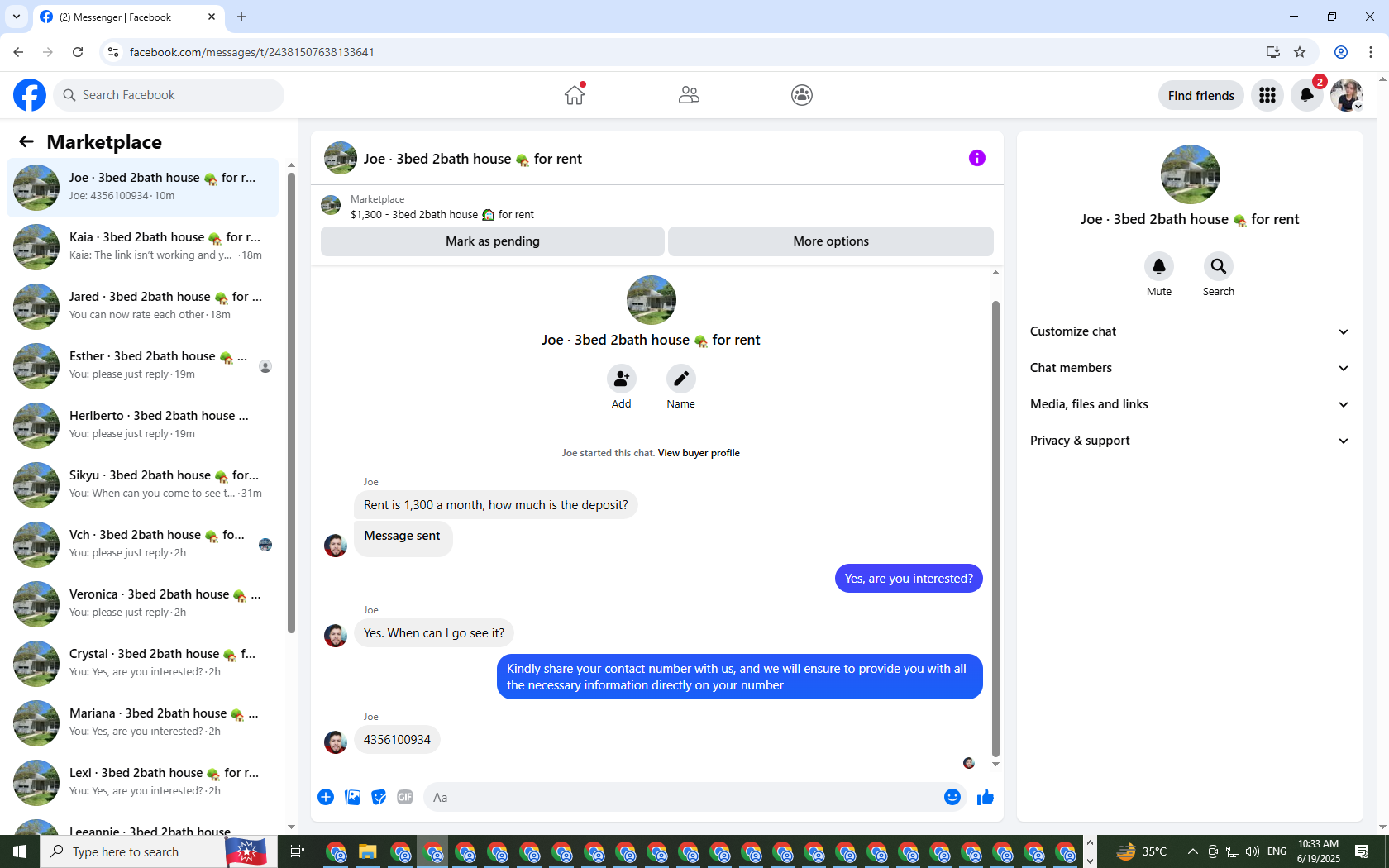Go back from Marketplace with arrow

(26, 141)
